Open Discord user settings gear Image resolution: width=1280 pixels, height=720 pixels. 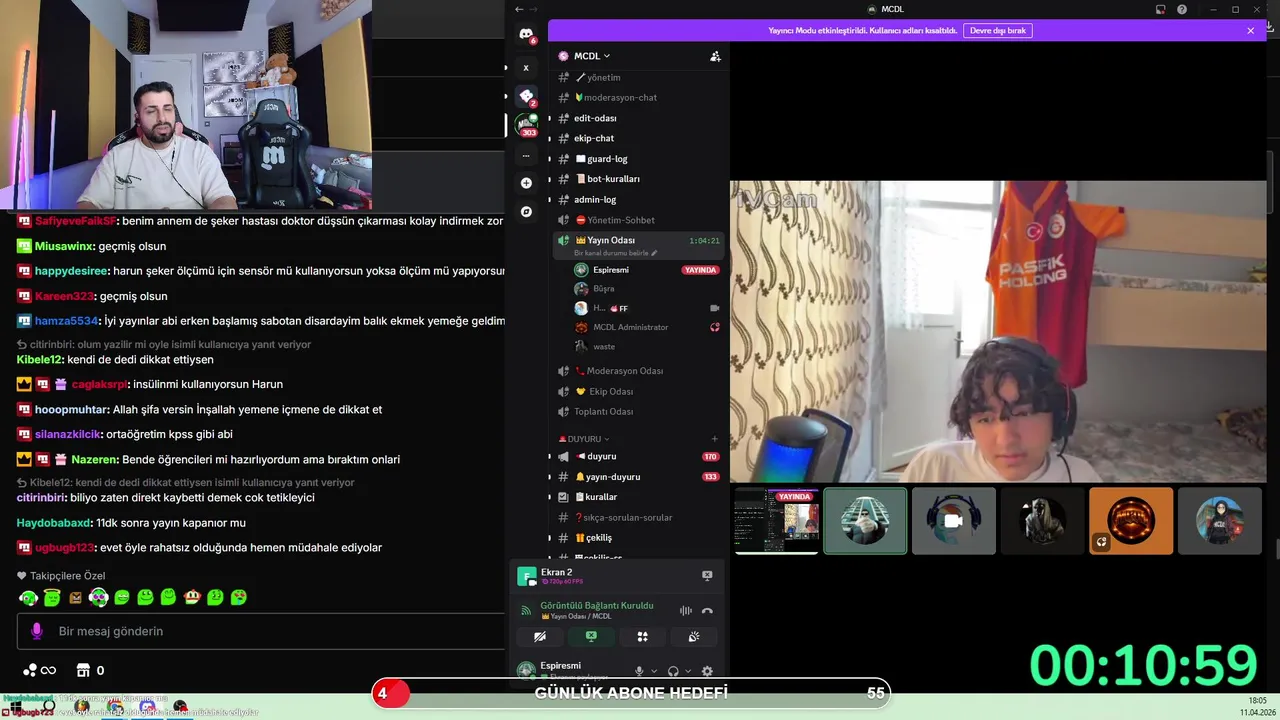(x=707, y=672)
